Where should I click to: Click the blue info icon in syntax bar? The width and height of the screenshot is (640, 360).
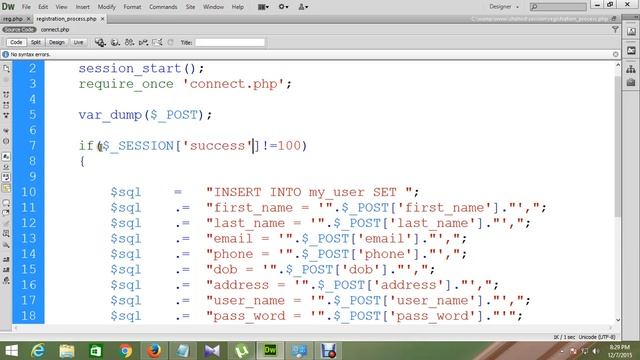pos(5,54)
